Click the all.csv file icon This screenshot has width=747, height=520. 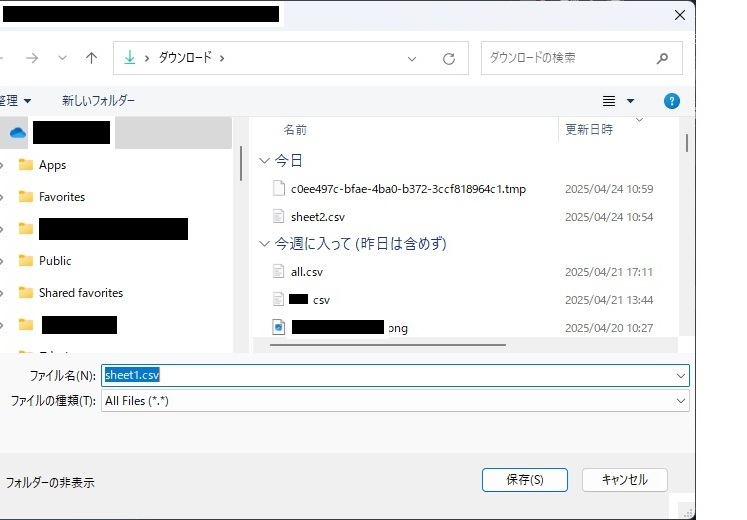tap(278, 272)
